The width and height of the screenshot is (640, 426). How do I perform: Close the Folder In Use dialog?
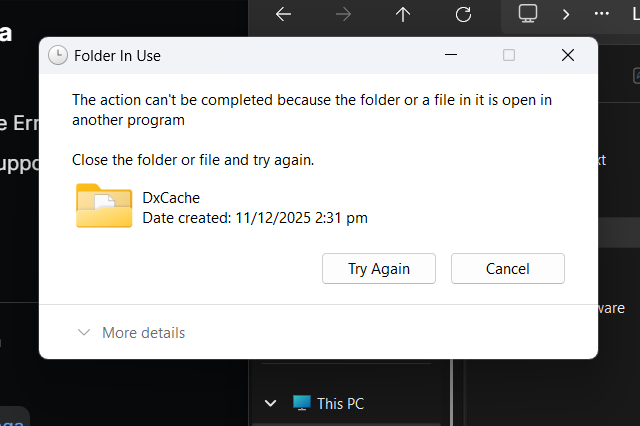(568, 55)
